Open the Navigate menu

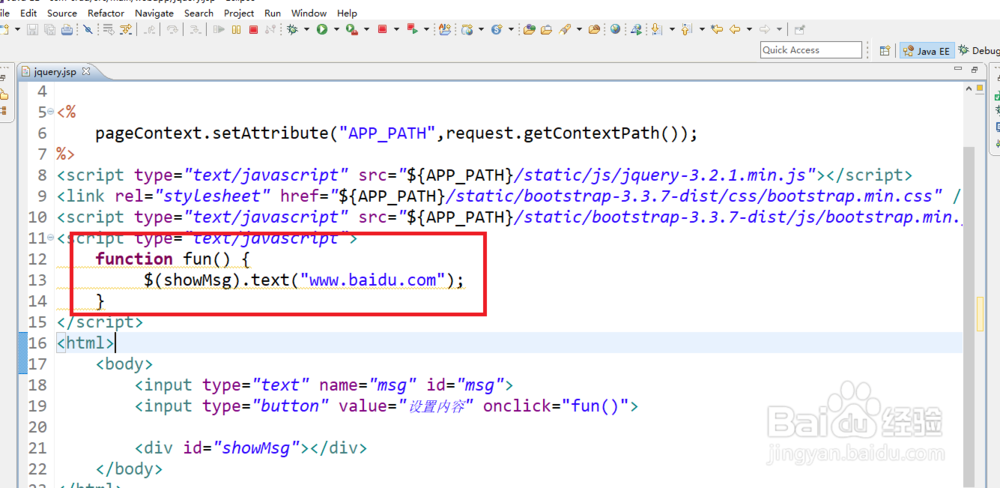point(154,13)
